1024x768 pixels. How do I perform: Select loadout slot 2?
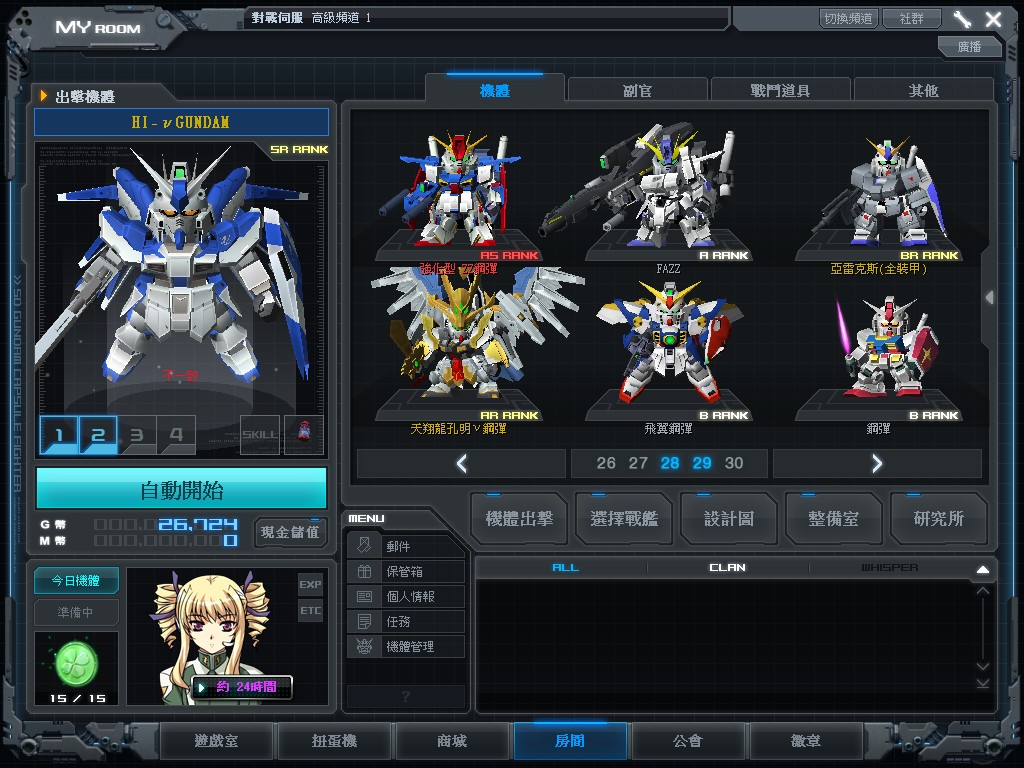point(98,435)
